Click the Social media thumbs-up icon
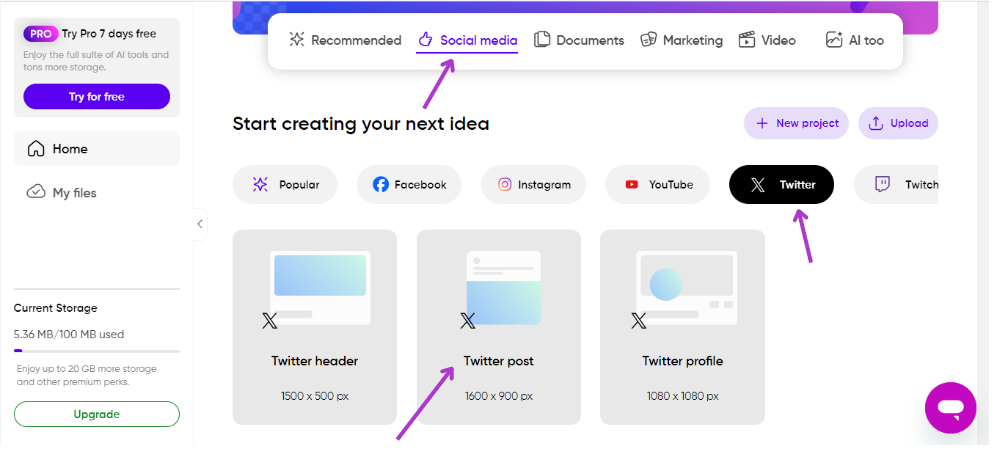 (x=425, y=40)
